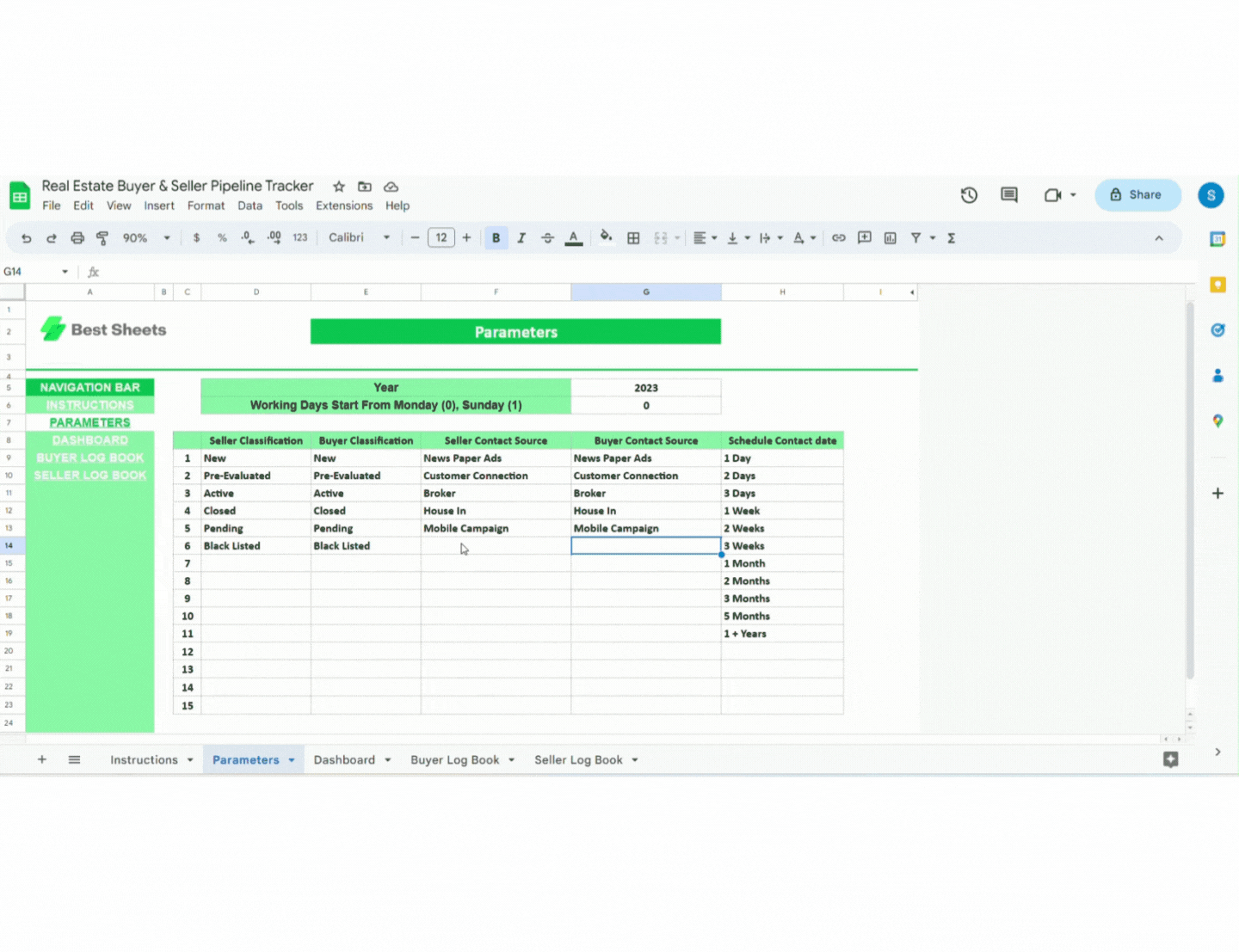Open the Format menu
The image size is (1239, 952).
point(206,206)
